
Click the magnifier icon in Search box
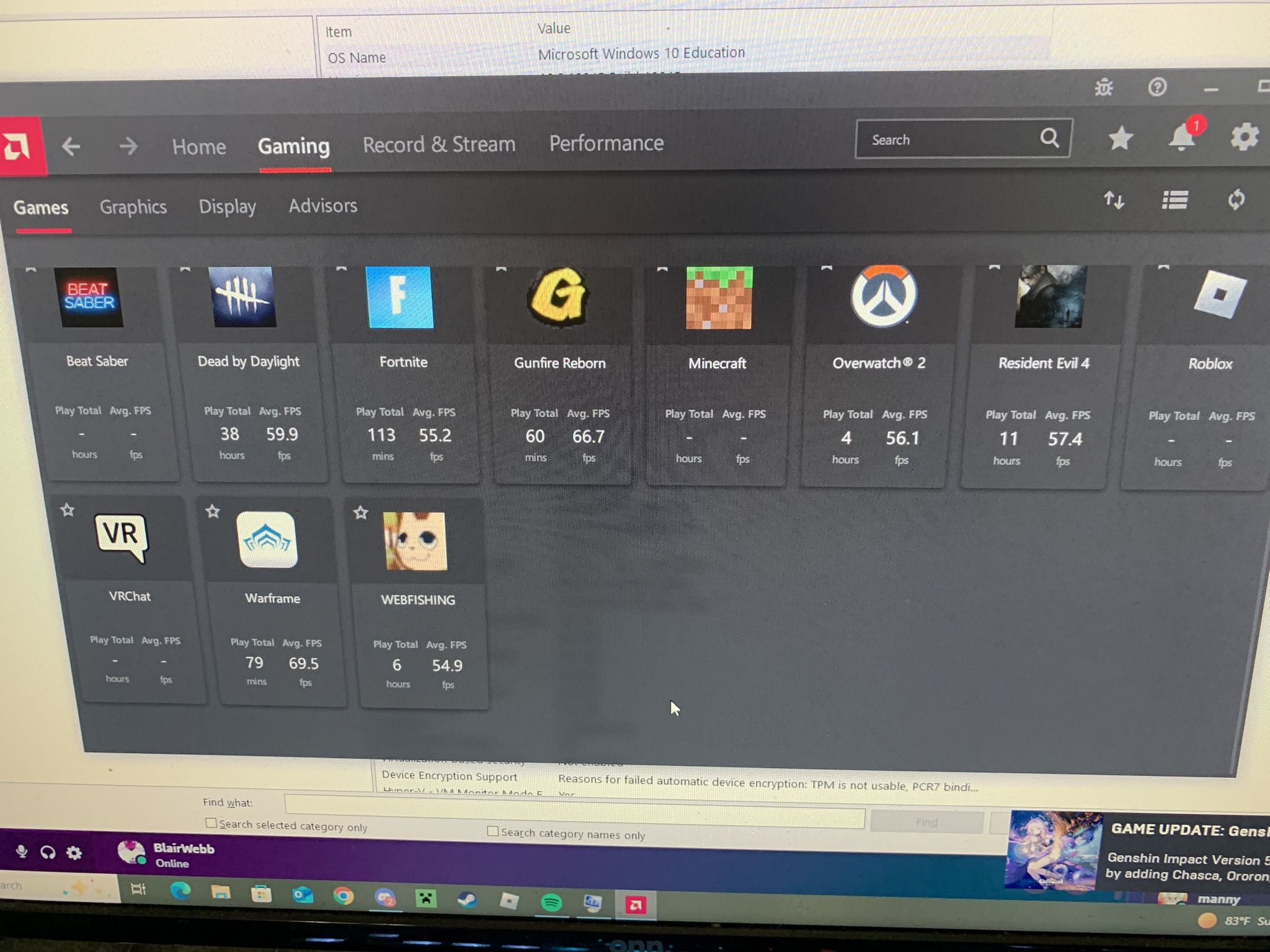1049,138
